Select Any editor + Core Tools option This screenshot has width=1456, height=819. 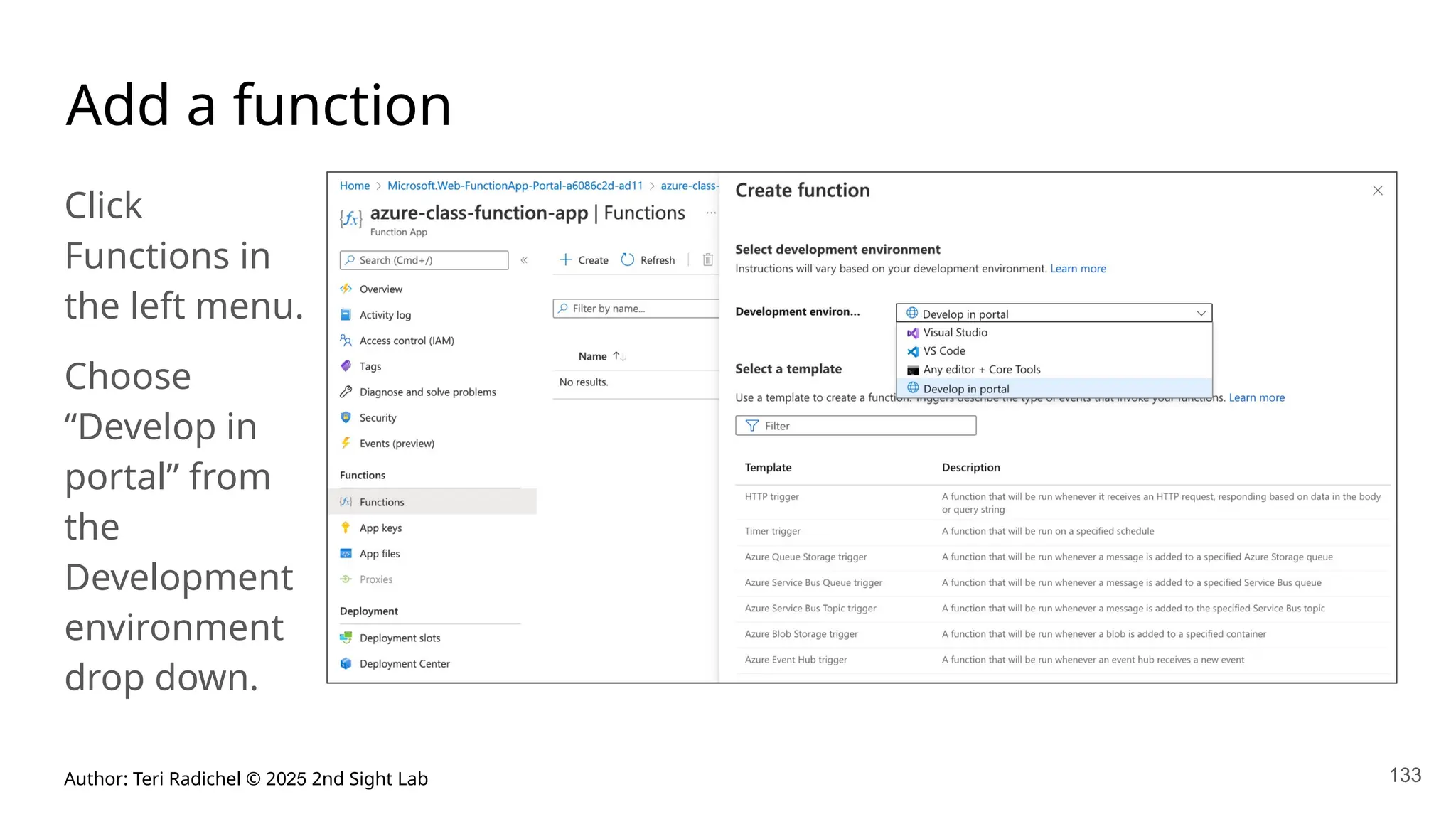coord(1055,370)
